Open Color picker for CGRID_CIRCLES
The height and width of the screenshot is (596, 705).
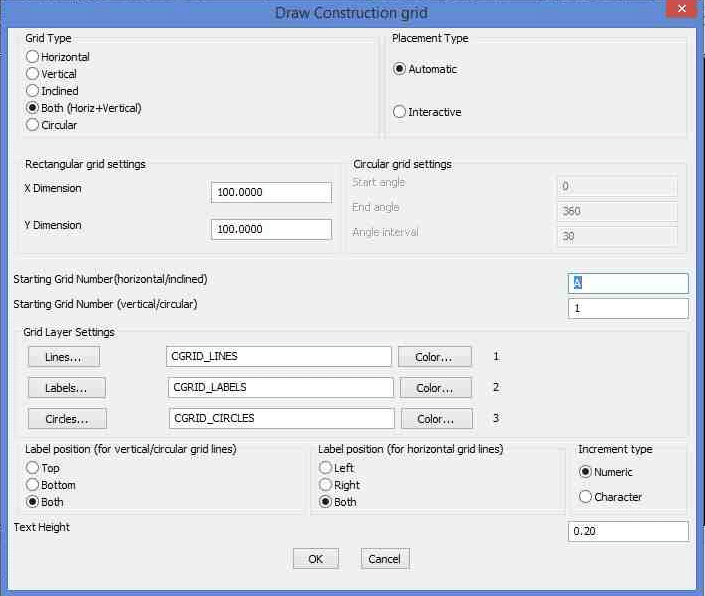click(435, 419)
